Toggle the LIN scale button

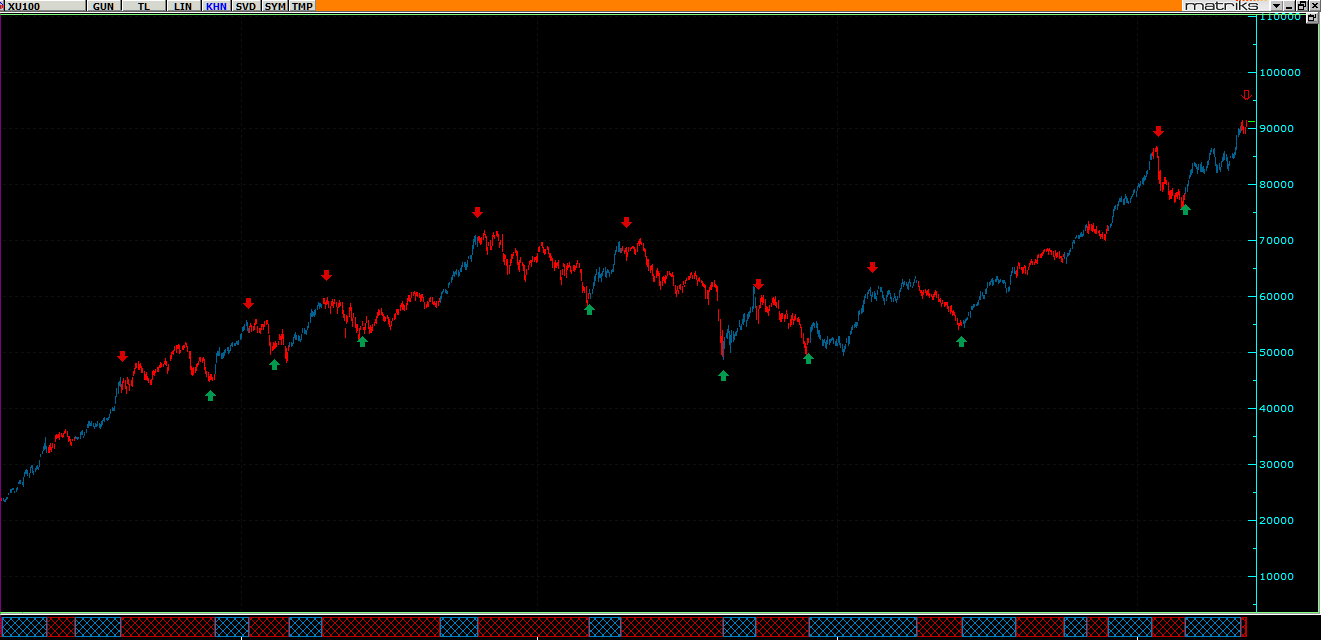[x=182, y=6]
